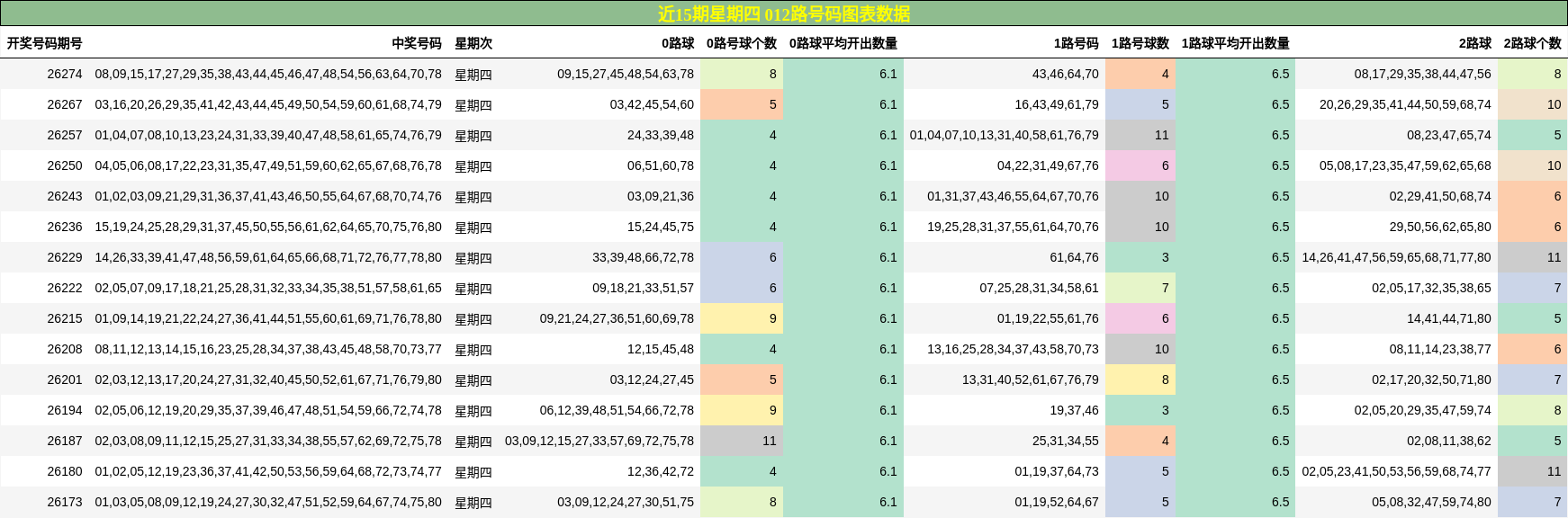Select 1路号码 cell 43,46,64,70
Viewport: 1568px width, 518px height.
coord(1066,74)
